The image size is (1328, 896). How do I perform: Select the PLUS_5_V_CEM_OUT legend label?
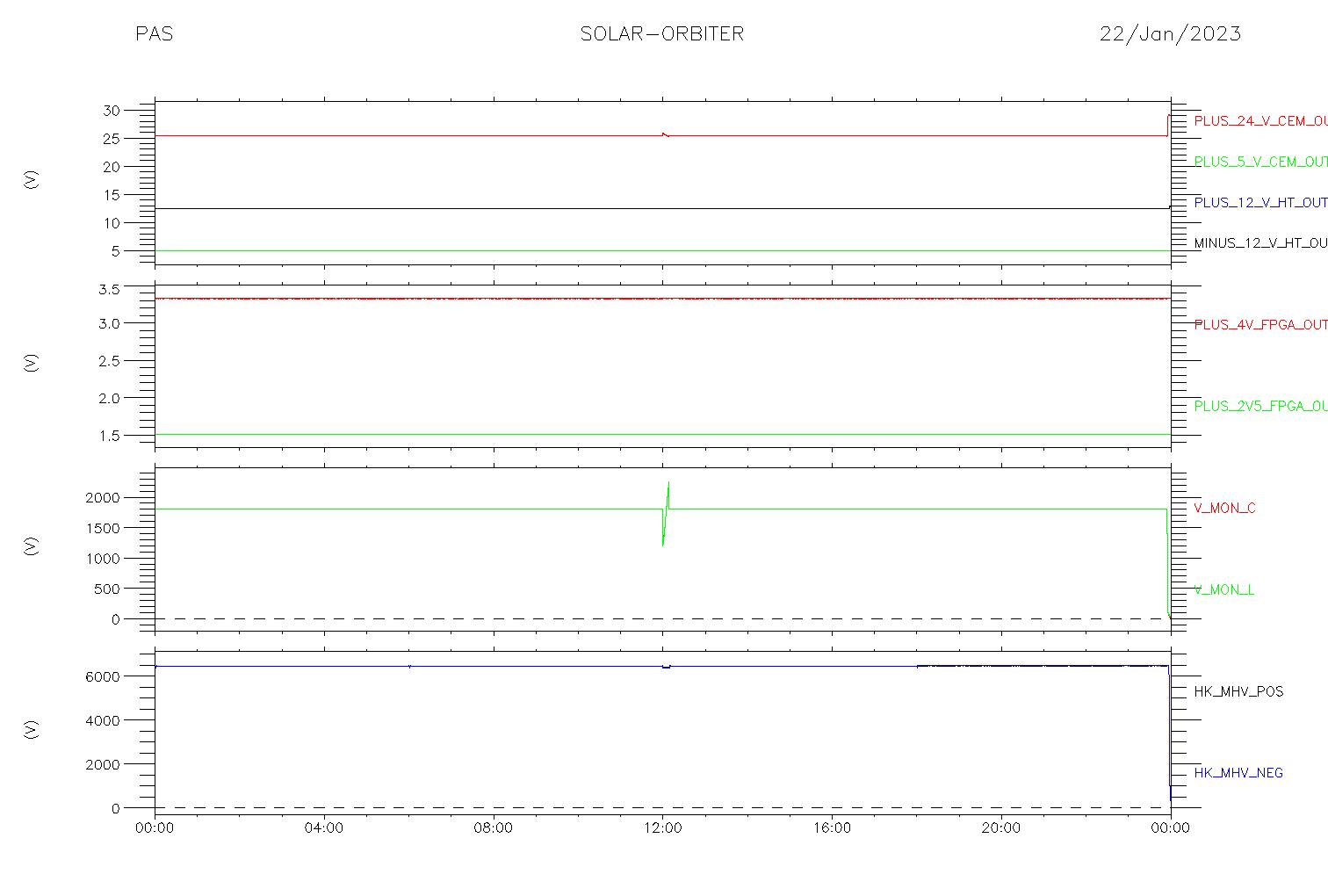point(1260,162)
